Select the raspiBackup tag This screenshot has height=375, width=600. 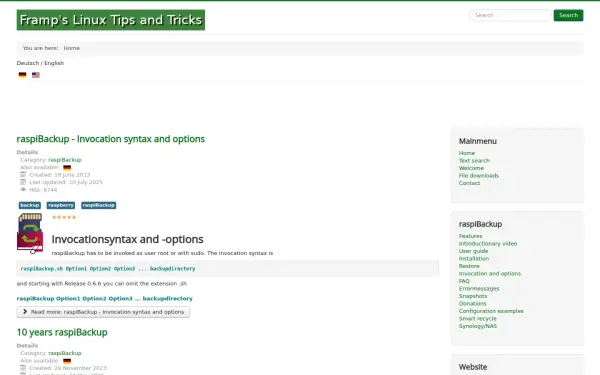pos(99,205)
